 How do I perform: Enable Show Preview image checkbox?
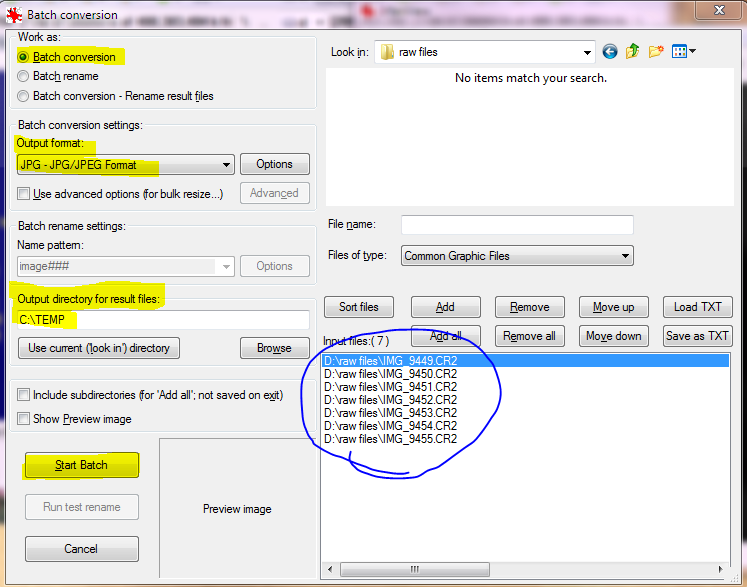23,419
